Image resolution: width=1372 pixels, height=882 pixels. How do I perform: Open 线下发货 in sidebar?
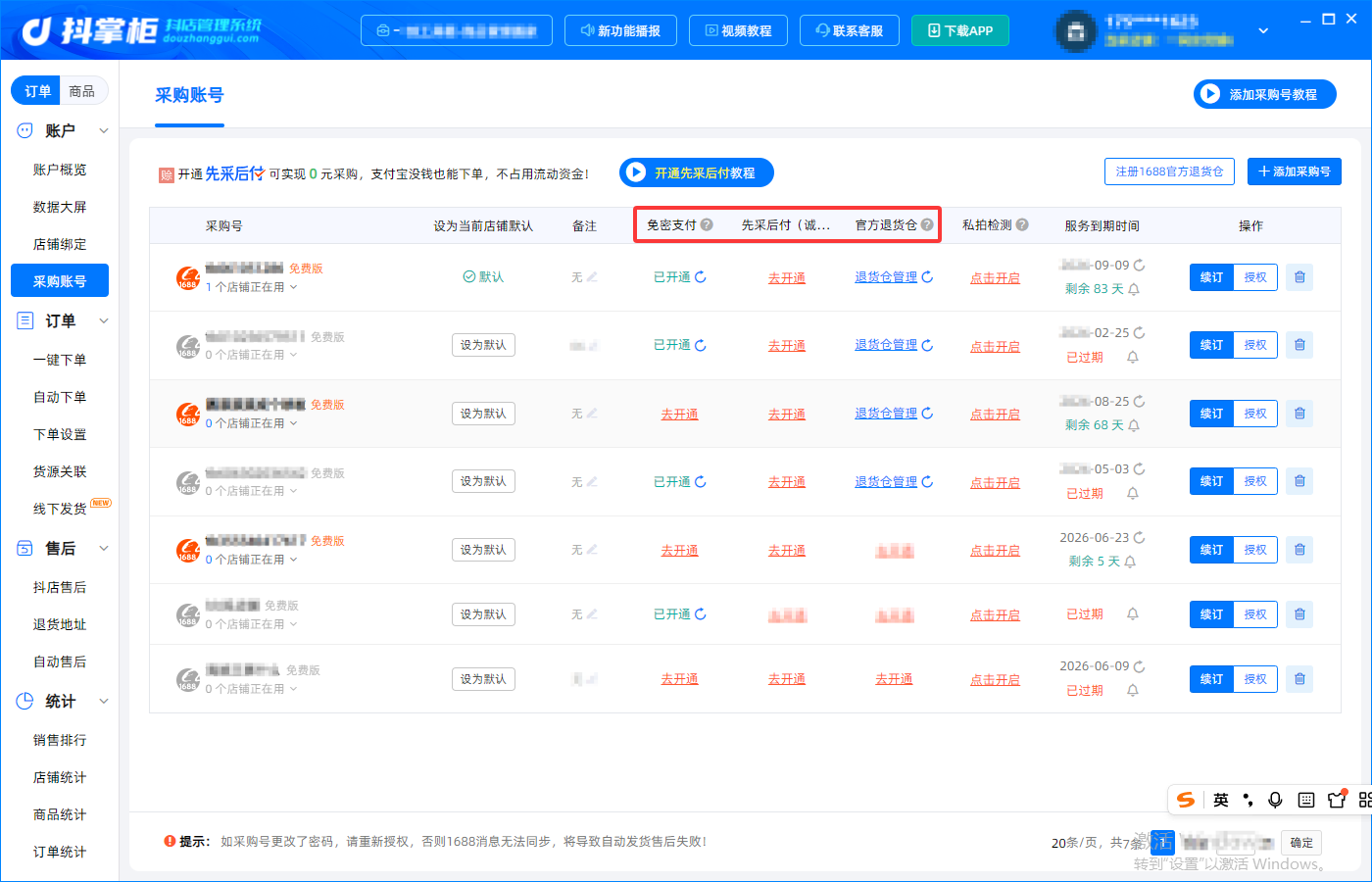[x=60, y=509]
